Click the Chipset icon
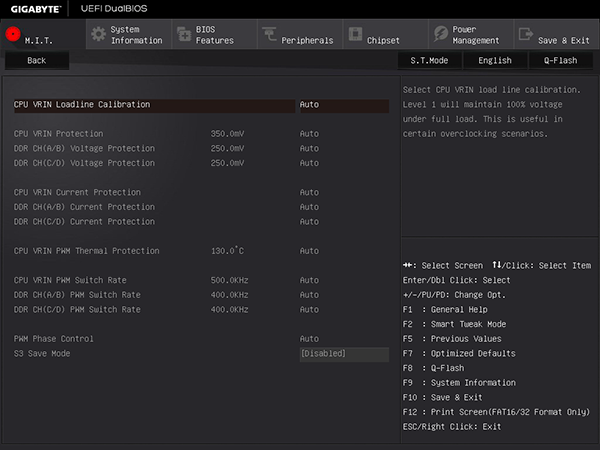 [x=354, y=34]
